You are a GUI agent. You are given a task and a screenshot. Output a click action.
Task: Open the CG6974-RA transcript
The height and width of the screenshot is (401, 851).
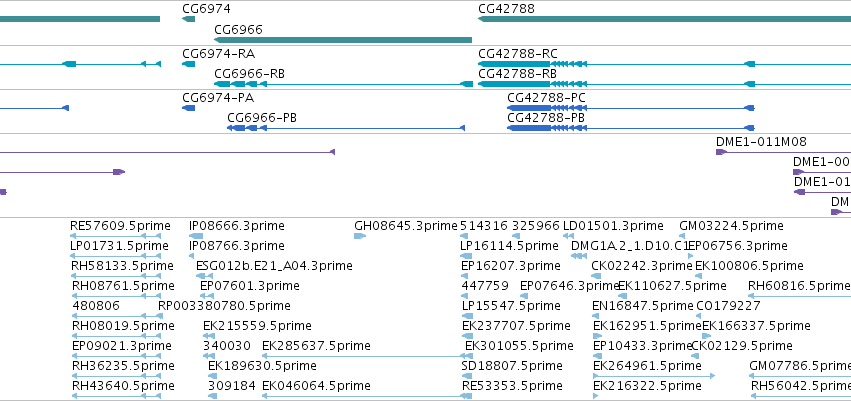[x=188, y=64]
